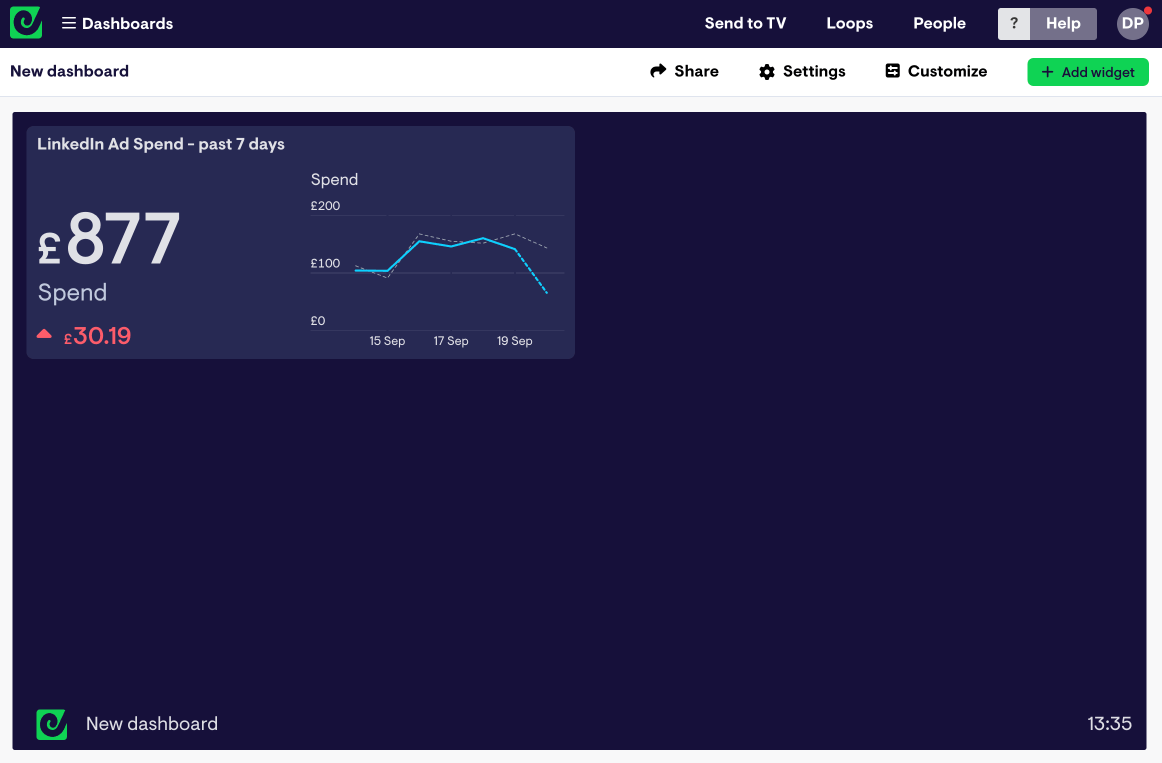Click the Send to TV option

click(x=746, y=23)
